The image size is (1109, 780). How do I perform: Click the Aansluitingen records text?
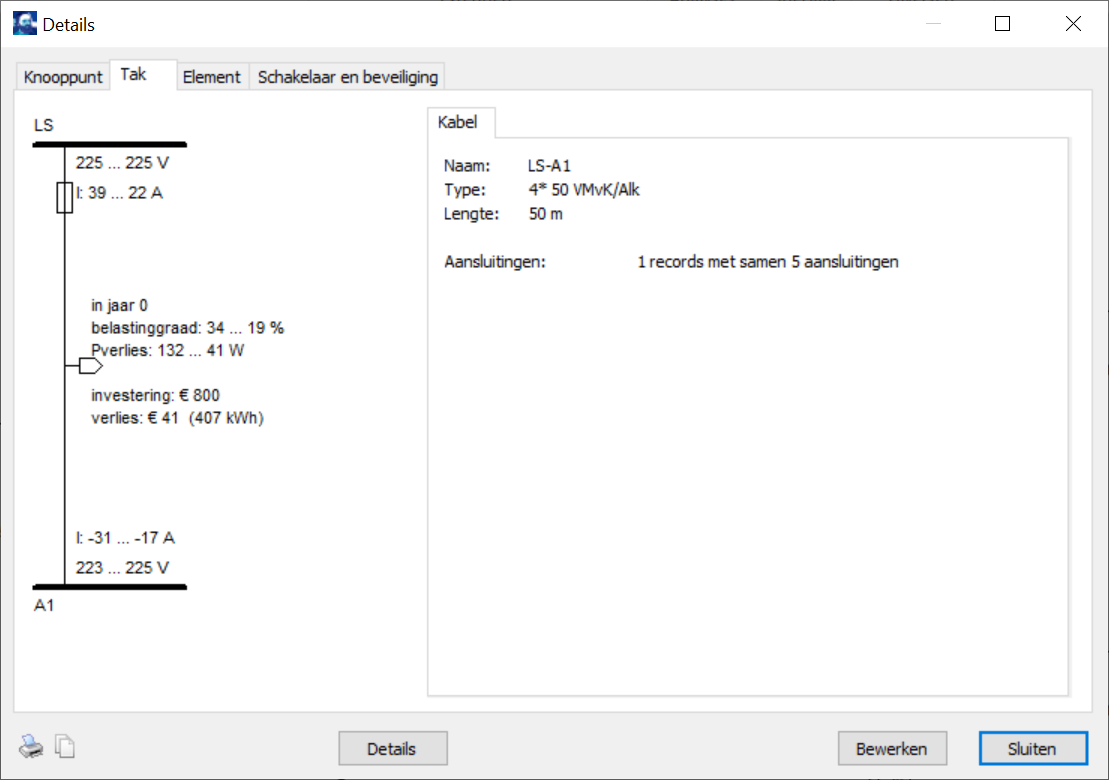click(767, 262)
